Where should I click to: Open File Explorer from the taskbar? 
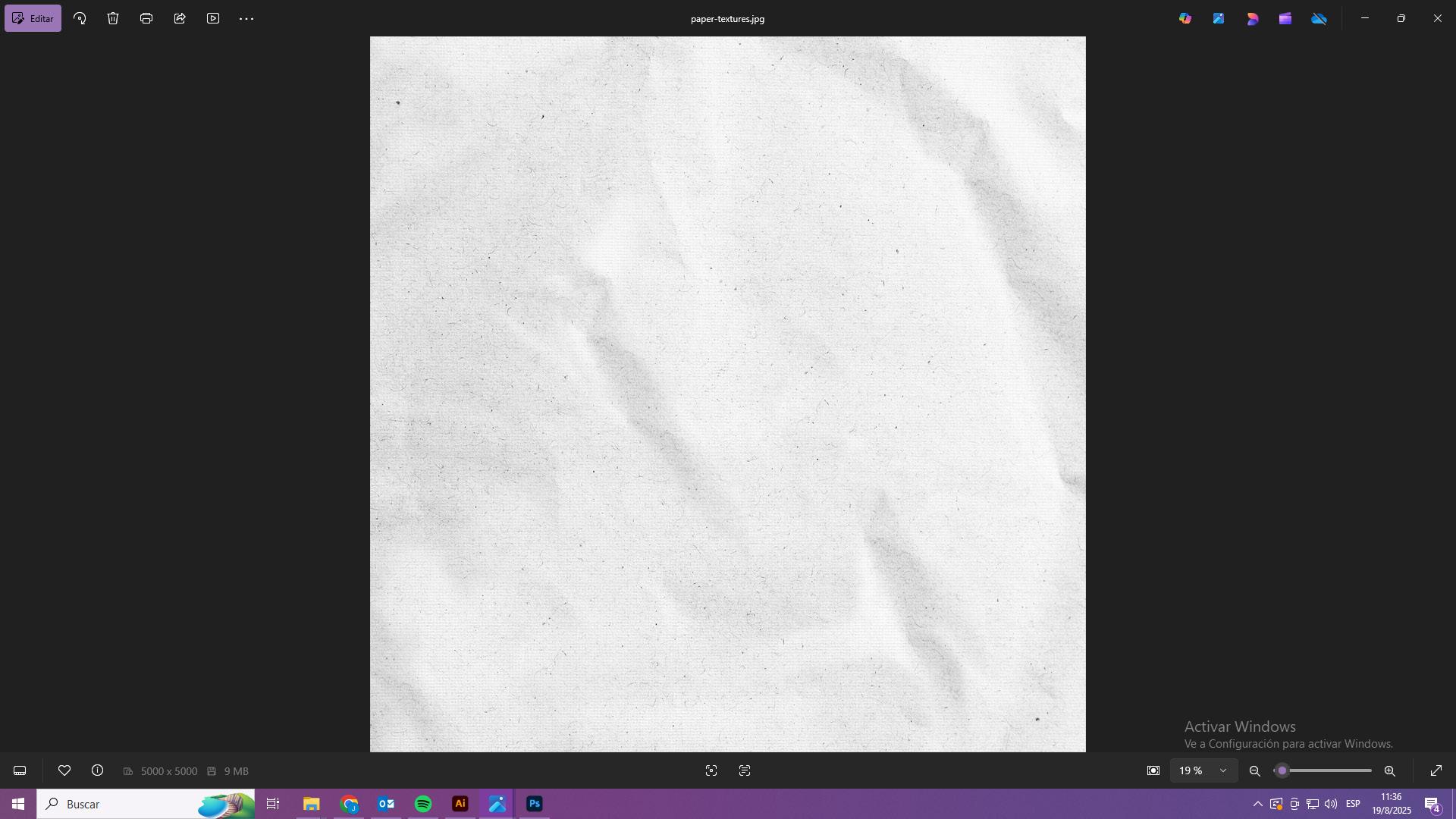(311, 804)
